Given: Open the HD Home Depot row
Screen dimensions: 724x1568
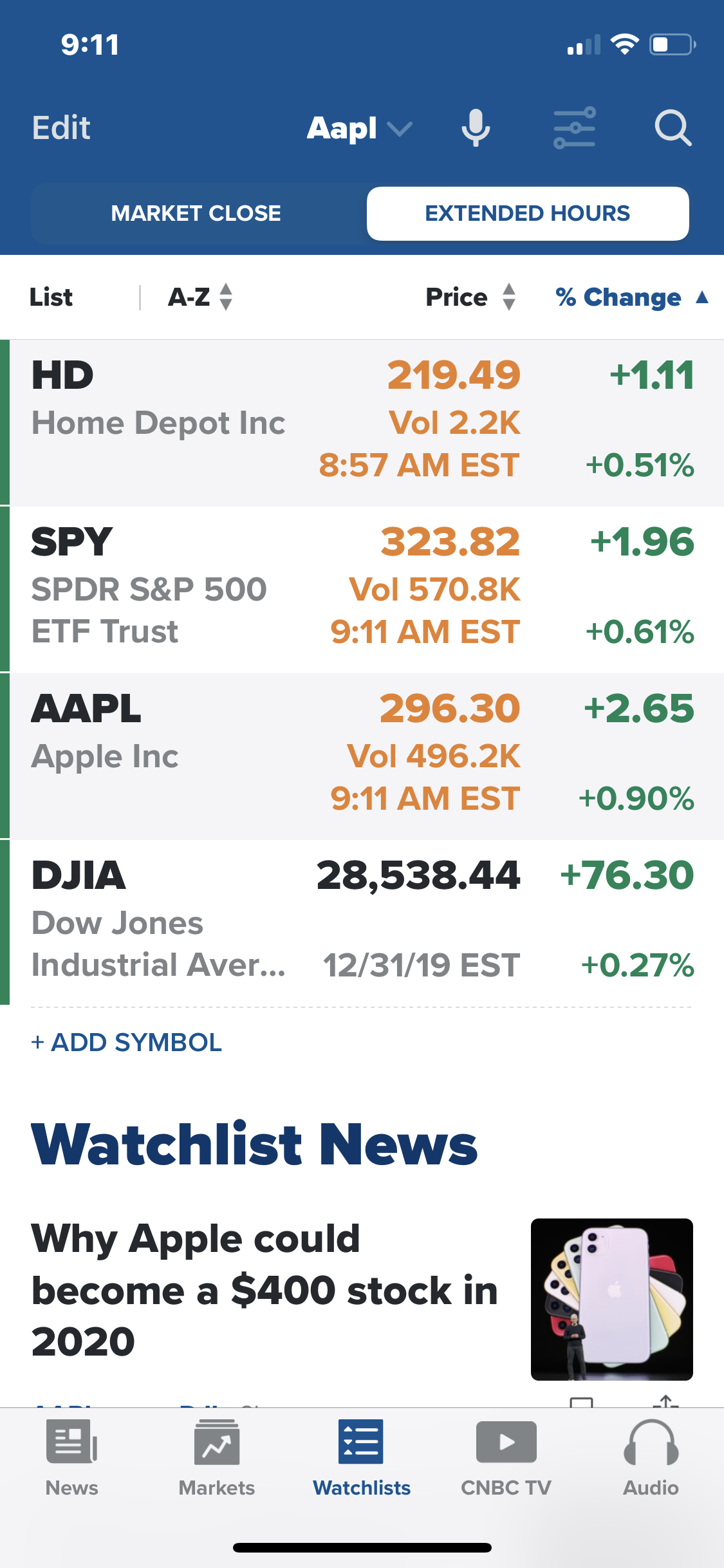Looking at the screenshot, I should (x=362, y=422).
